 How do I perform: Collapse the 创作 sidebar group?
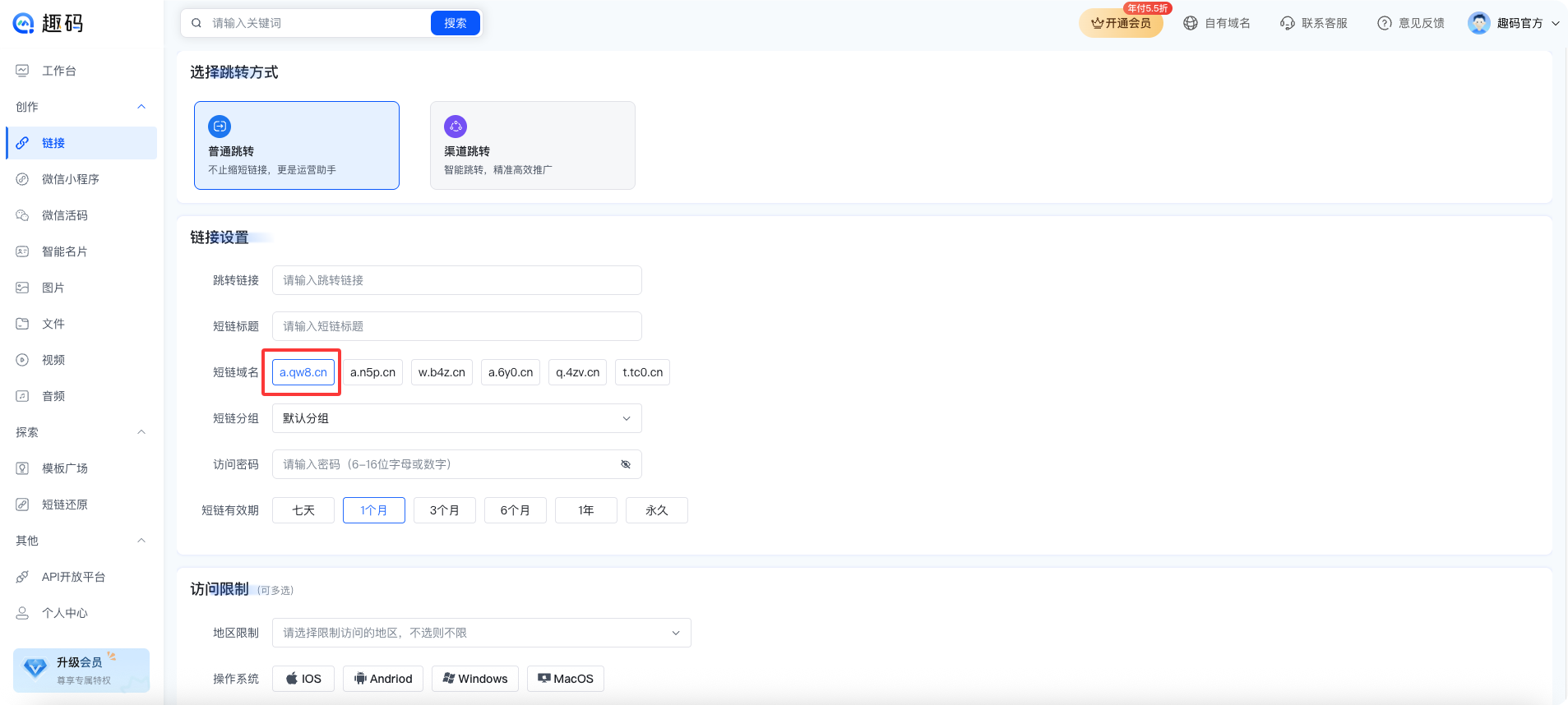[141, 107]
